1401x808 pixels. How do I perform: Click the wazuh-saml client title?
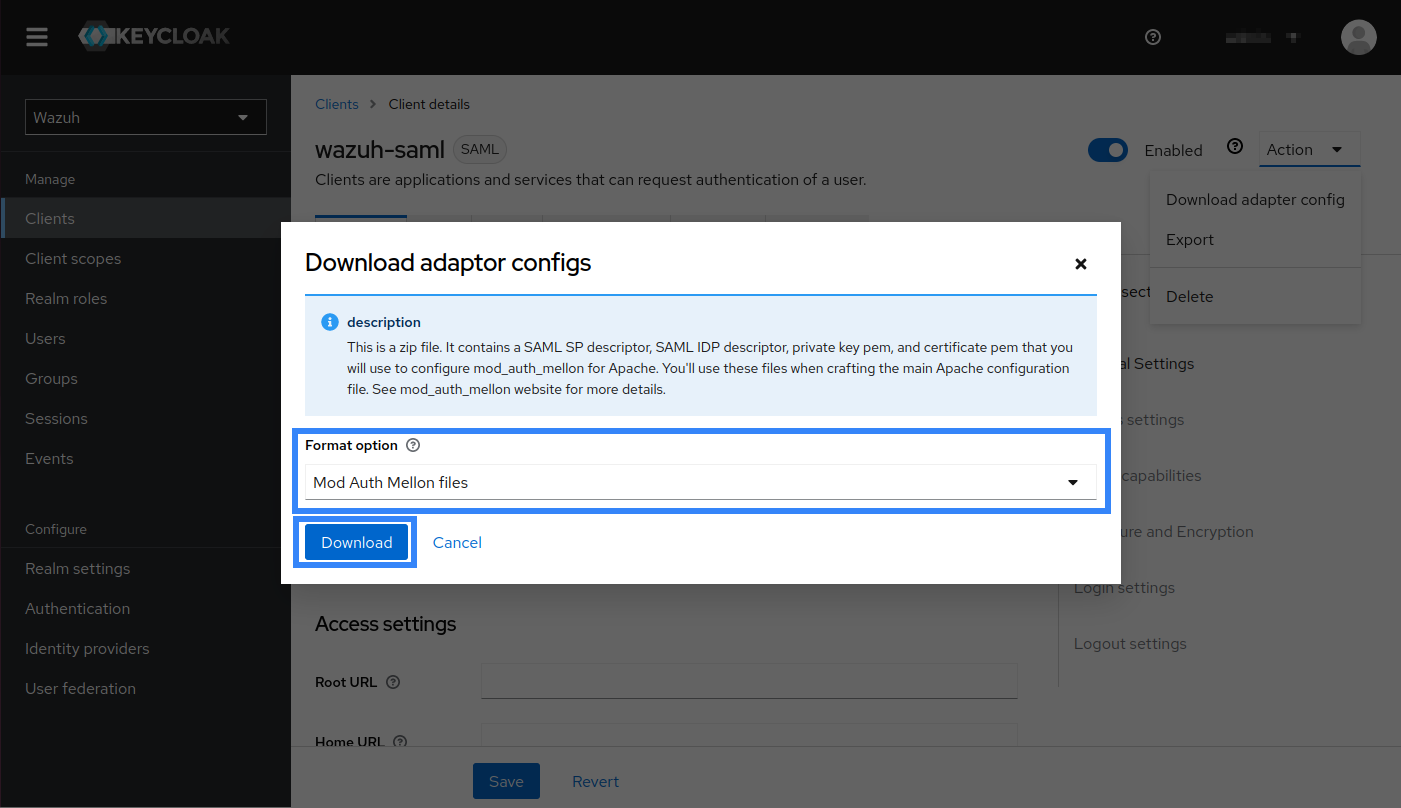(x=379, y=150)
